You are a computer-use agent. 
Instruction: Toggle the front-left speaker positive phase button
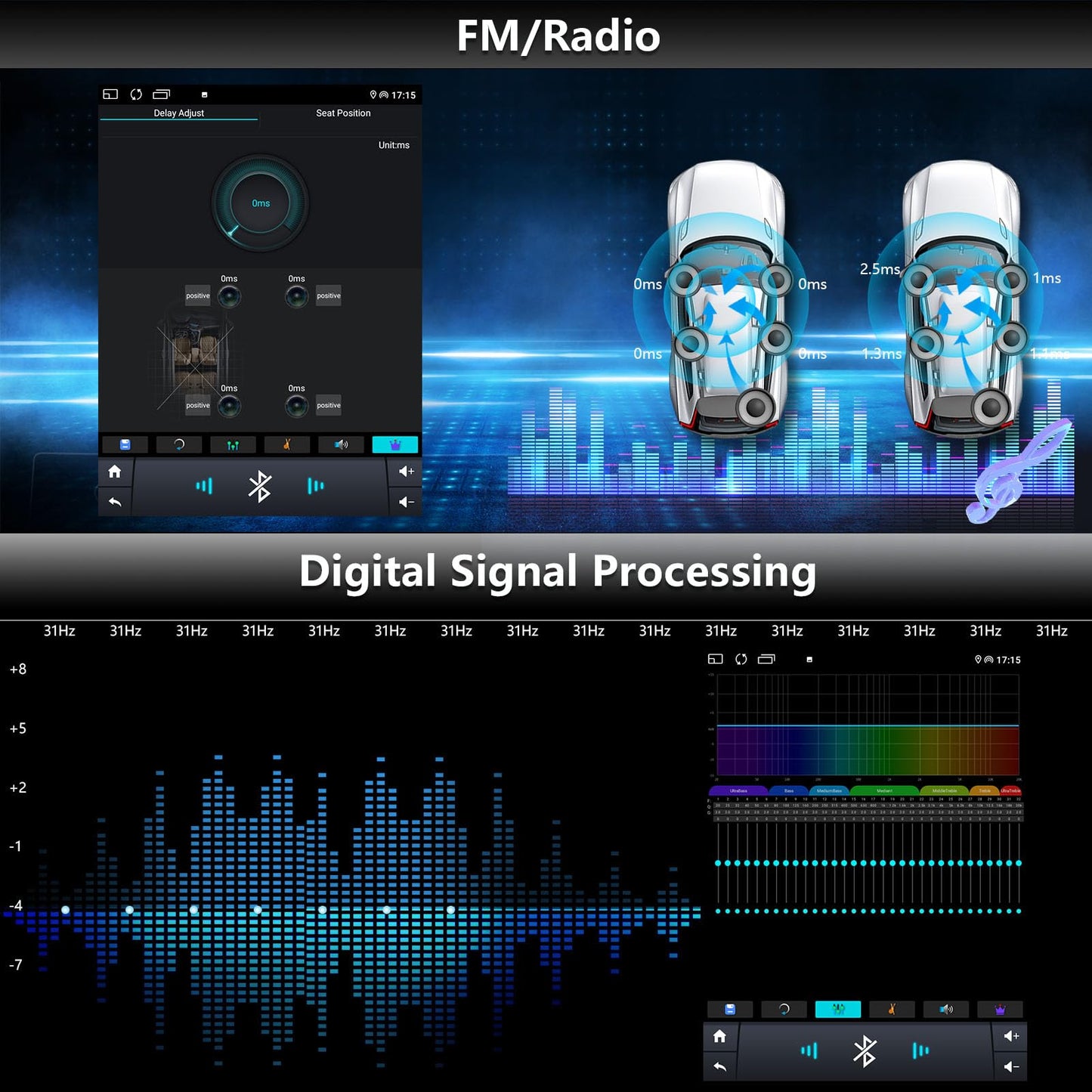click(x=198, y=295)
